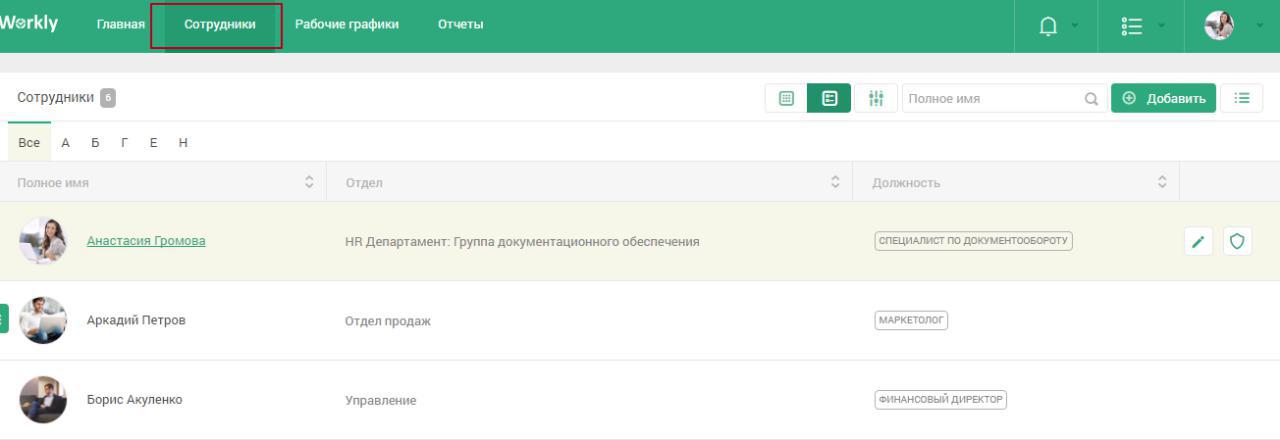Viewport: 1280px width, 440px height.
Task: Edit Анастасия Громова with pencil icon
Action: click(x=1199, y=241)
